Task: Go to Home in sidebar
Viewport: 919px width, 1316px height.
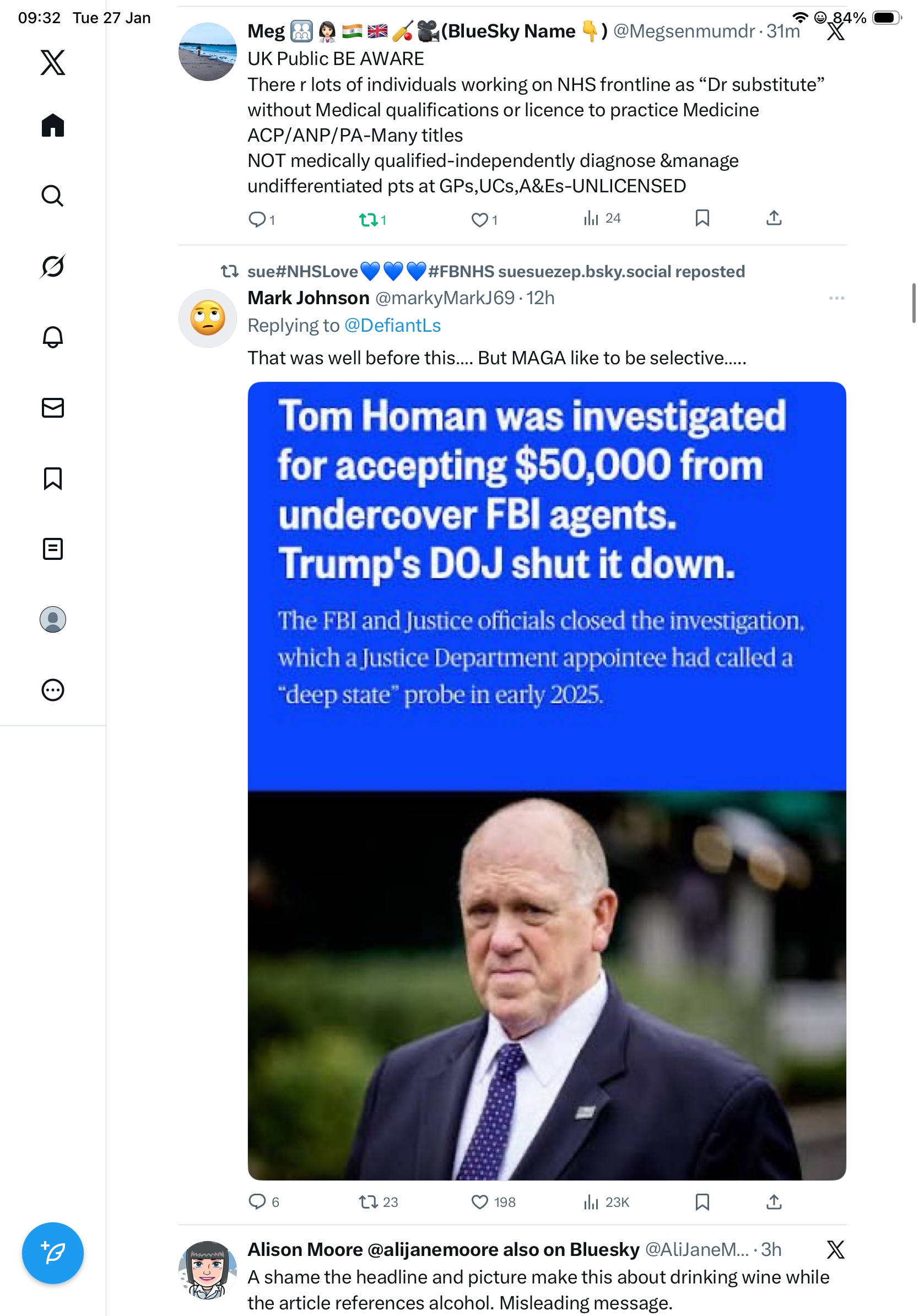Action: pyautogui.click(x=53, y=126)
